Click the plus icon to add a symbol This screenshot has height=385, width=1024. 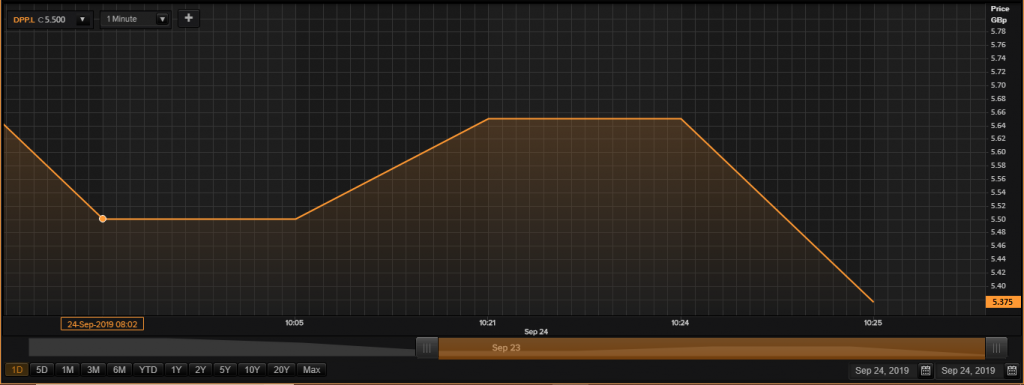click(x=189, y=18)
